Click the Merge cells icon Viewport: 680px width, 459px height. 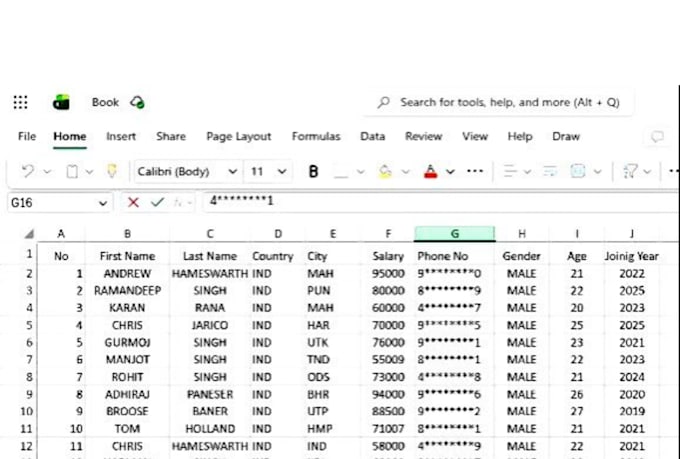578,171
